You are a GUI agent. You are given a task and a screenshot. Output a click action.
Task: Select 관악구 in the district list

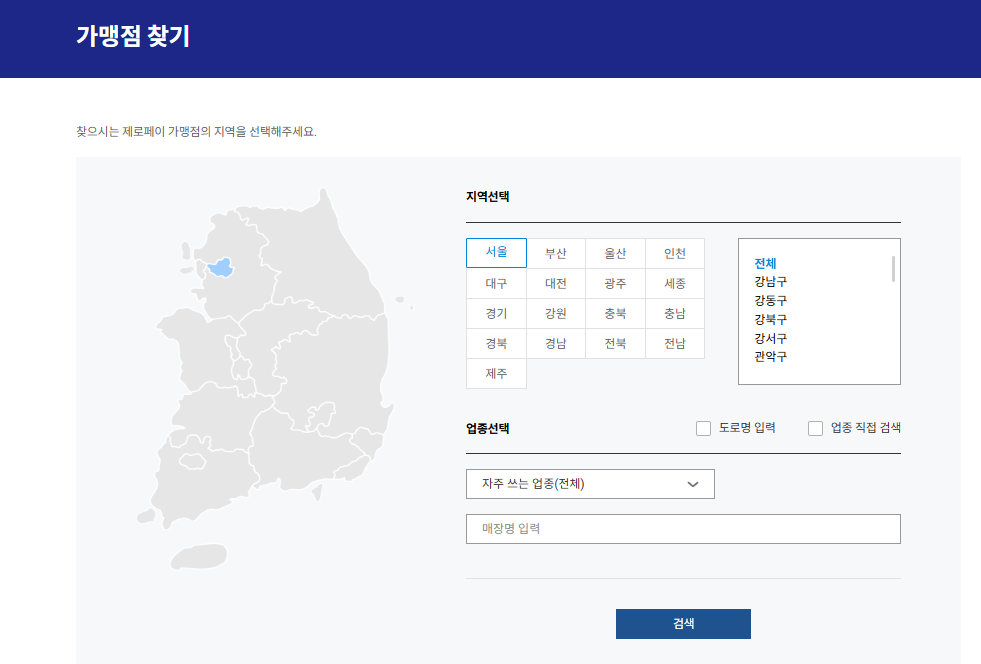(x=770, y=357)
